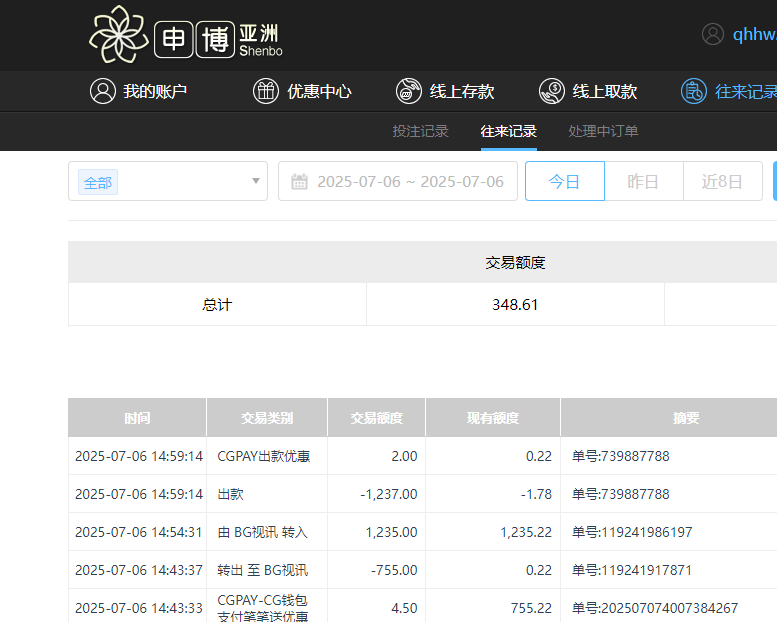Screen dimensions: 777x622
Task: Click the date range input field
Action: coord(410,182)
